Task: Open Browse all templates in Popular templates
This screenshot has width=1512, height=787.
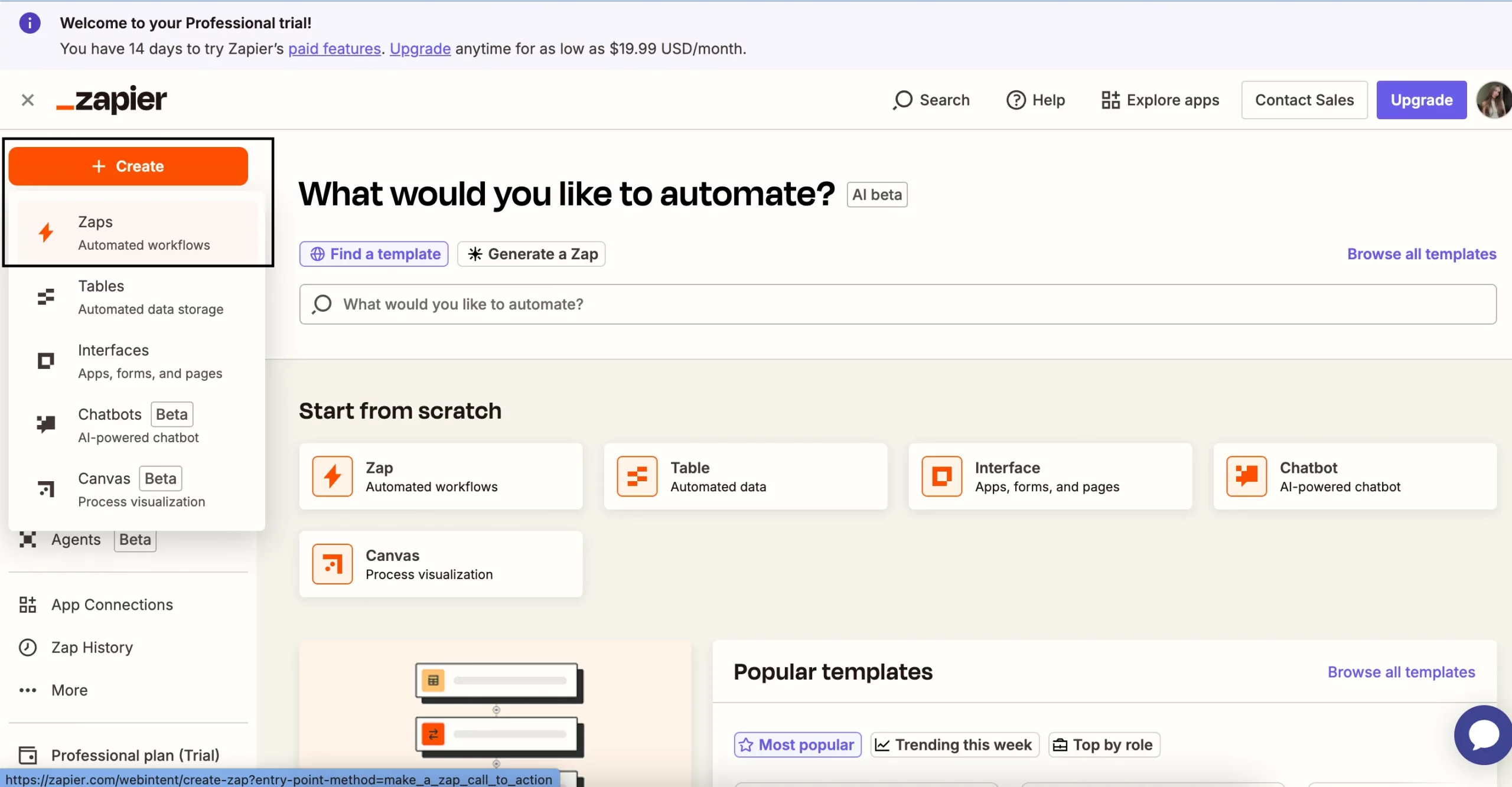Action: pyautogui.click(x=1401, y=672)
